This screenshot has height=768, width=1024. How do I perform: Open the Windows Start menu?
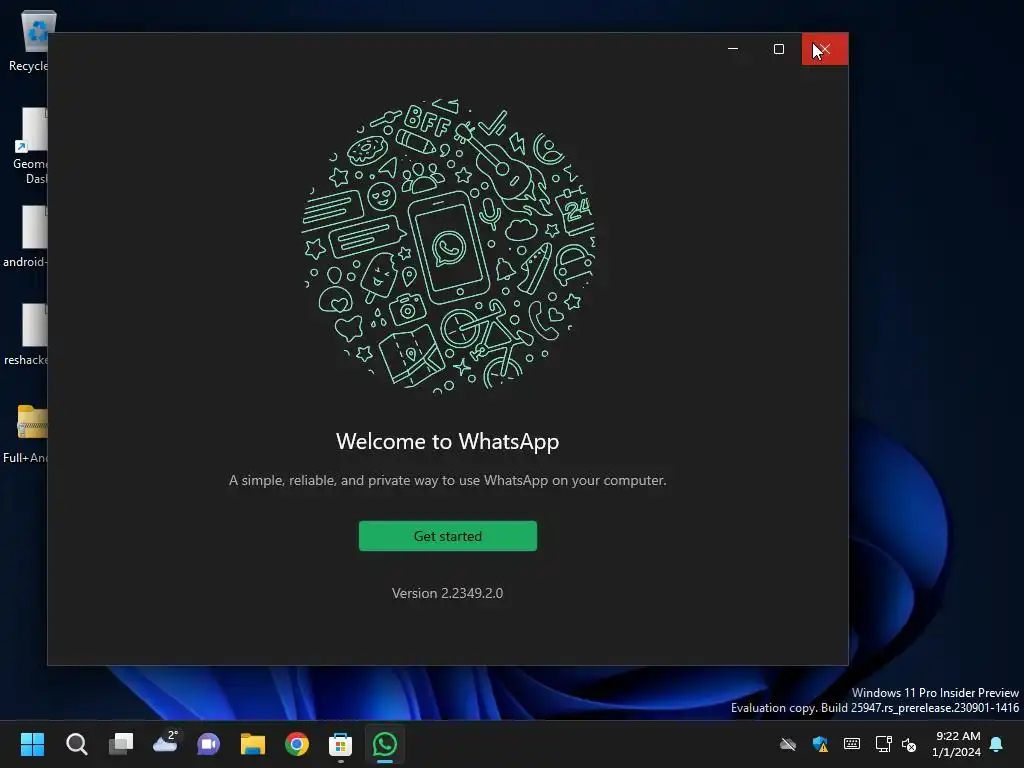(x=32, y=744)
